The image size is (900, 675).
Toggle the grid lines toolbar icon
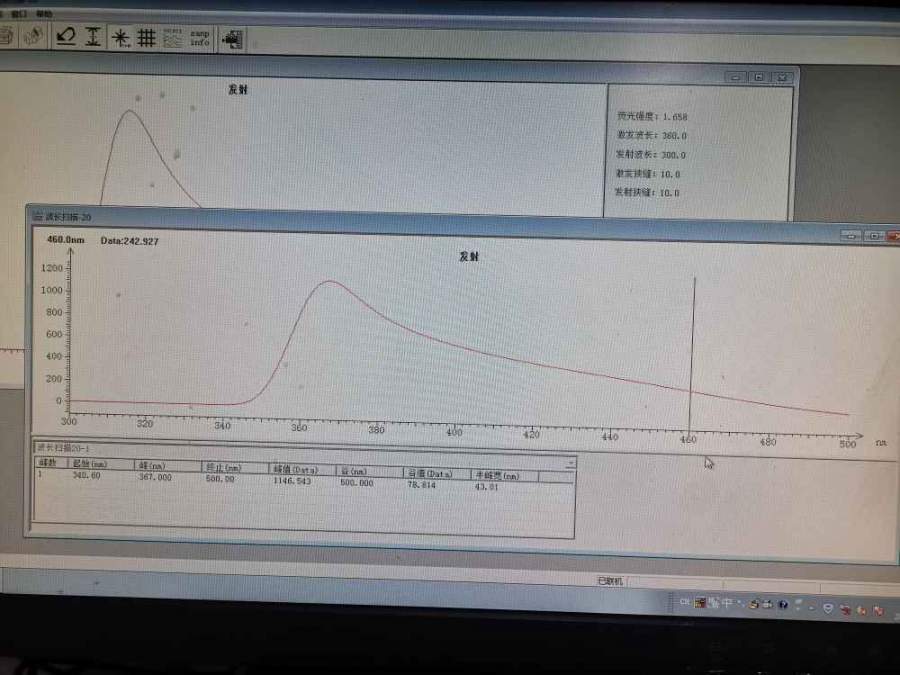coord(146,38)
